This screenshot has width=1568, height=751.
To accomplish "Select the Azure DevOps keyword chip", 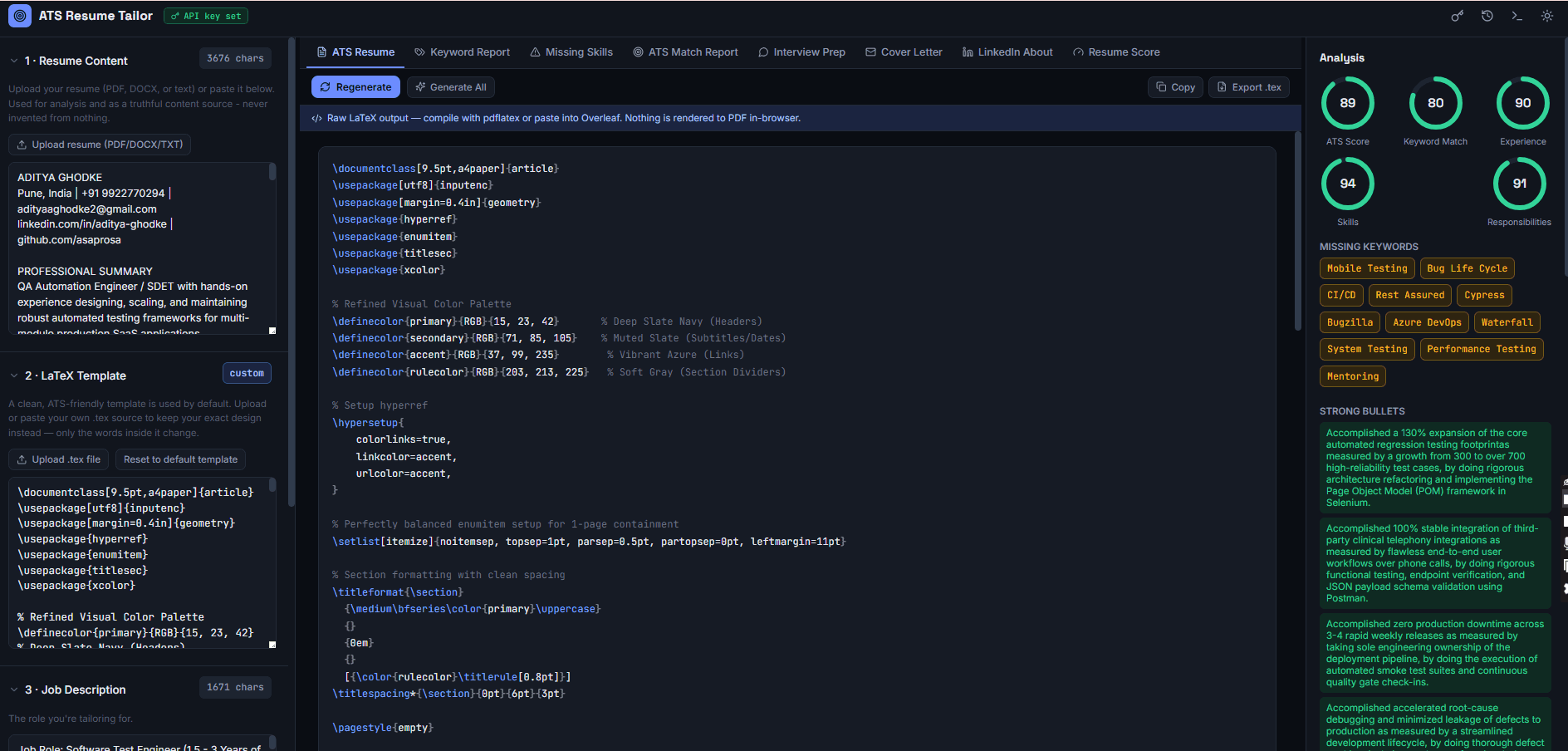I will (x=1427, y=322).
